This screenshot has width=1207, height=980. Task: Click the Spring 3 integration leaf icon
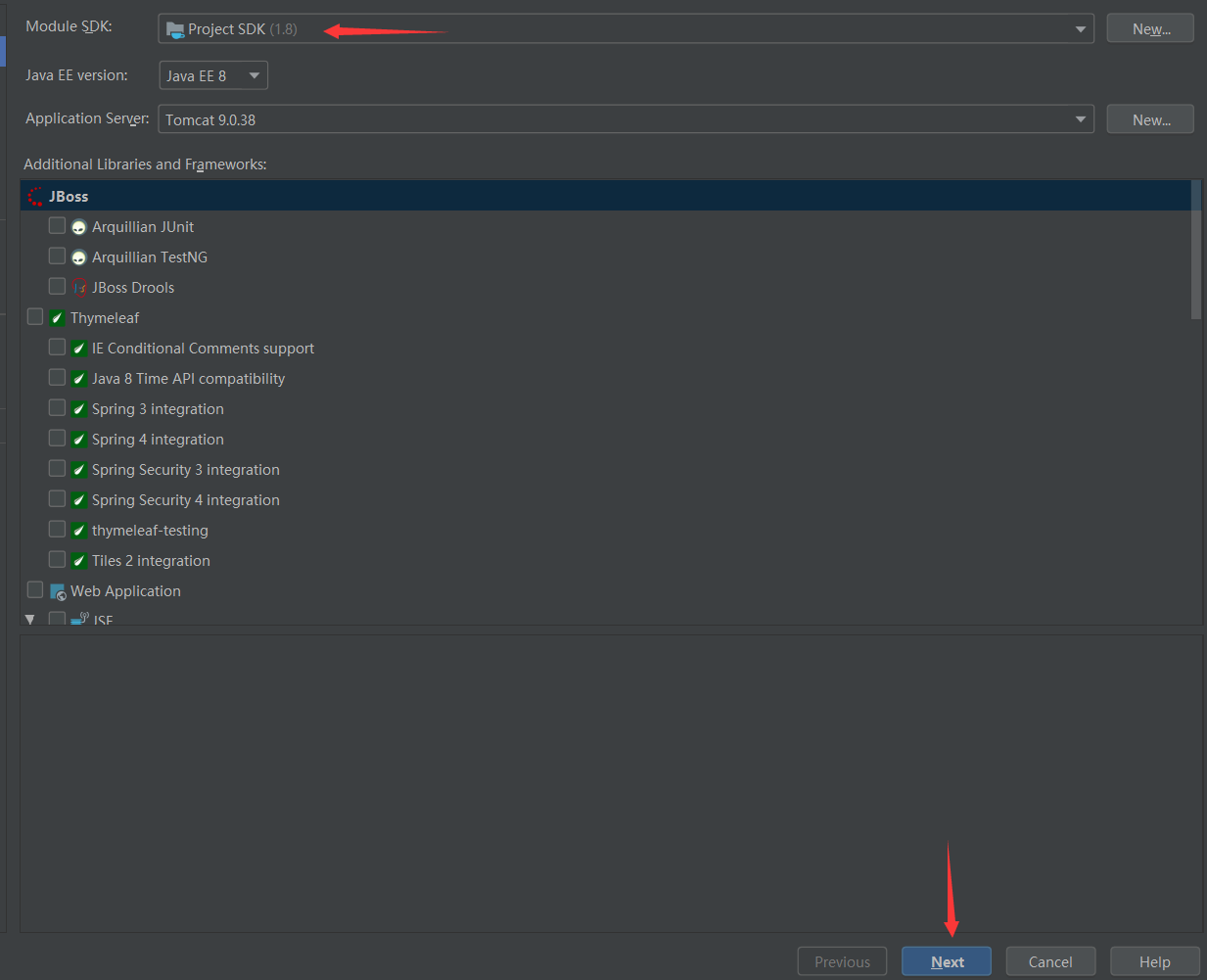[79, 409]
